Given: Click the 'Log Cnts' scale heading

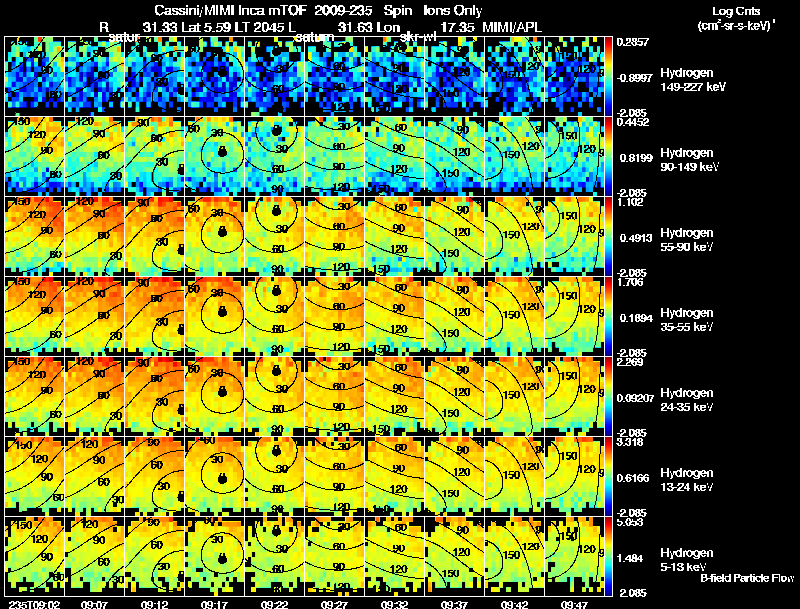Looking at the screenshot, I should [x=736, y=11].
